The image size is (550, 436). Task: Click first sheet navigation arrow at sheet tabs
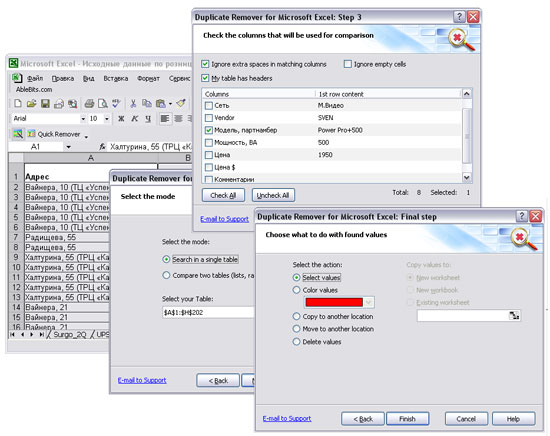point(12,335)
